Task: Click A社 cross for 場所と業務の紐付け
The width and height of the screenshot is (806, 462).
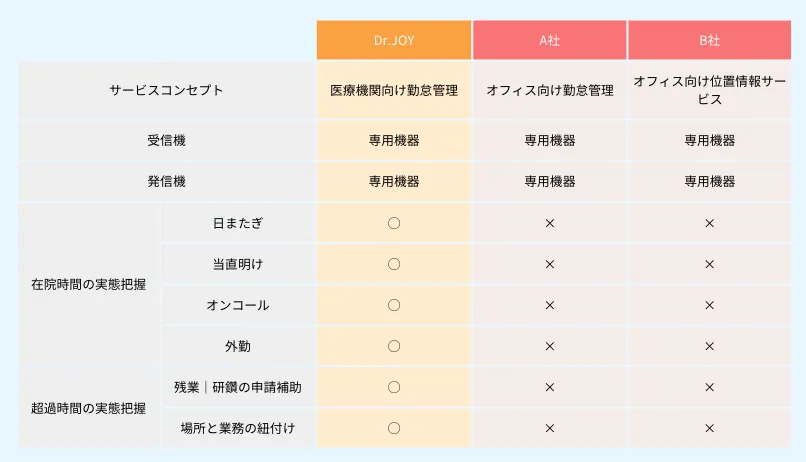Action: coord(549,428)
